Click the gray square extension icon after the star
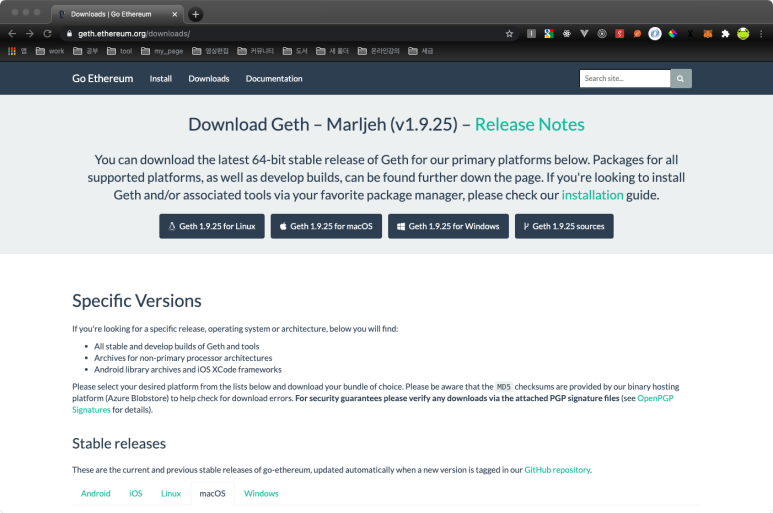The width and height of the screenshot is (773, 513). (x=531, y=34)
